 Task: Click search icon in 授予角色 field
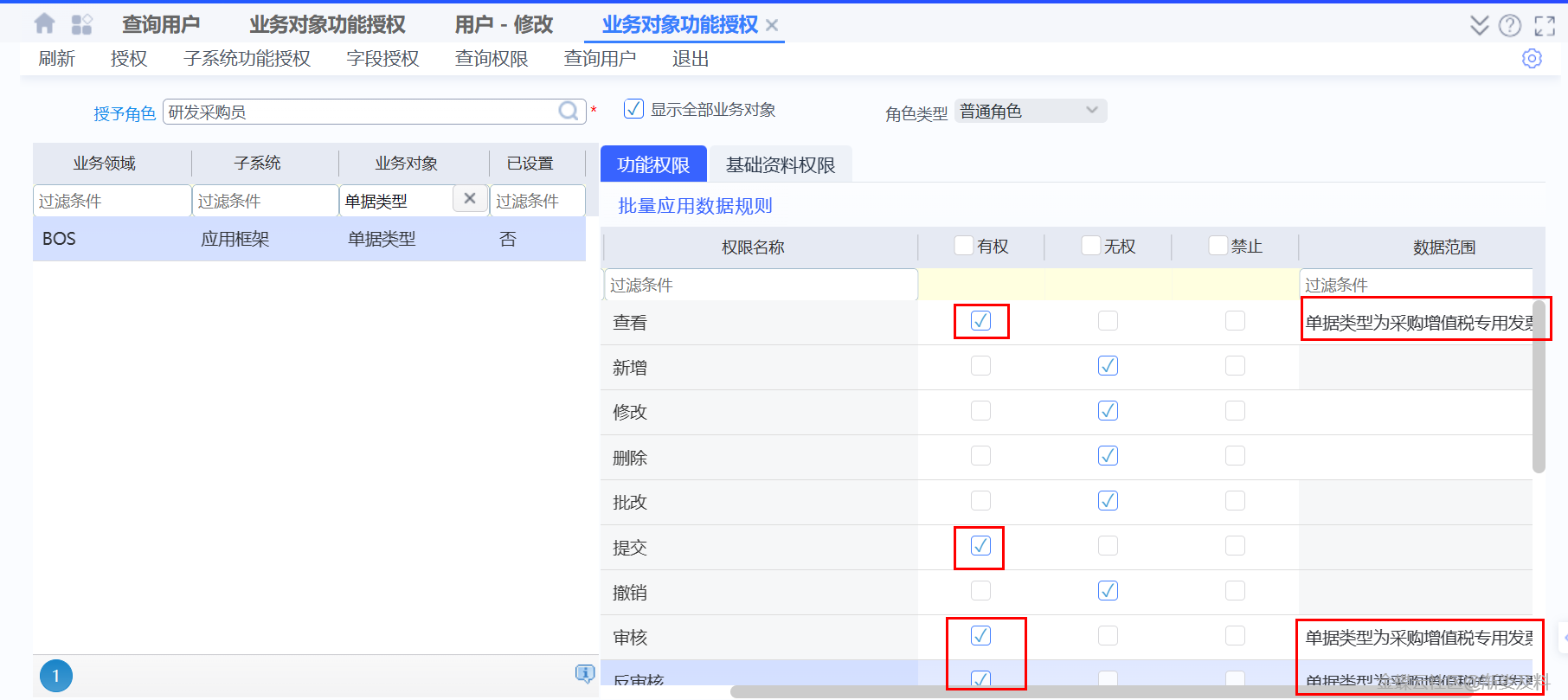tap(569, 111)
